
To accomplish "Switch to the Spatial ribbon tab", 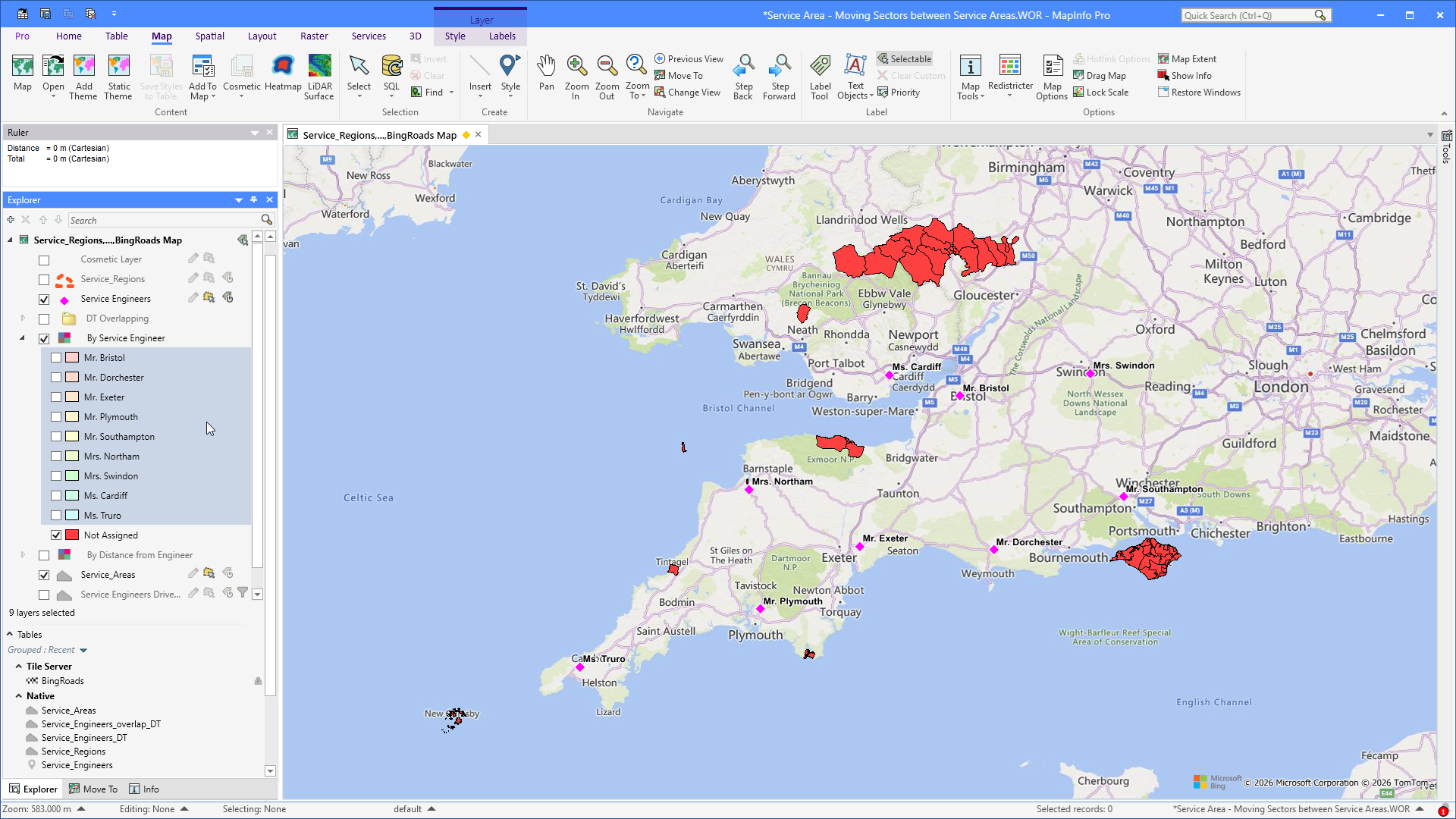I will (x=209, y=36).
